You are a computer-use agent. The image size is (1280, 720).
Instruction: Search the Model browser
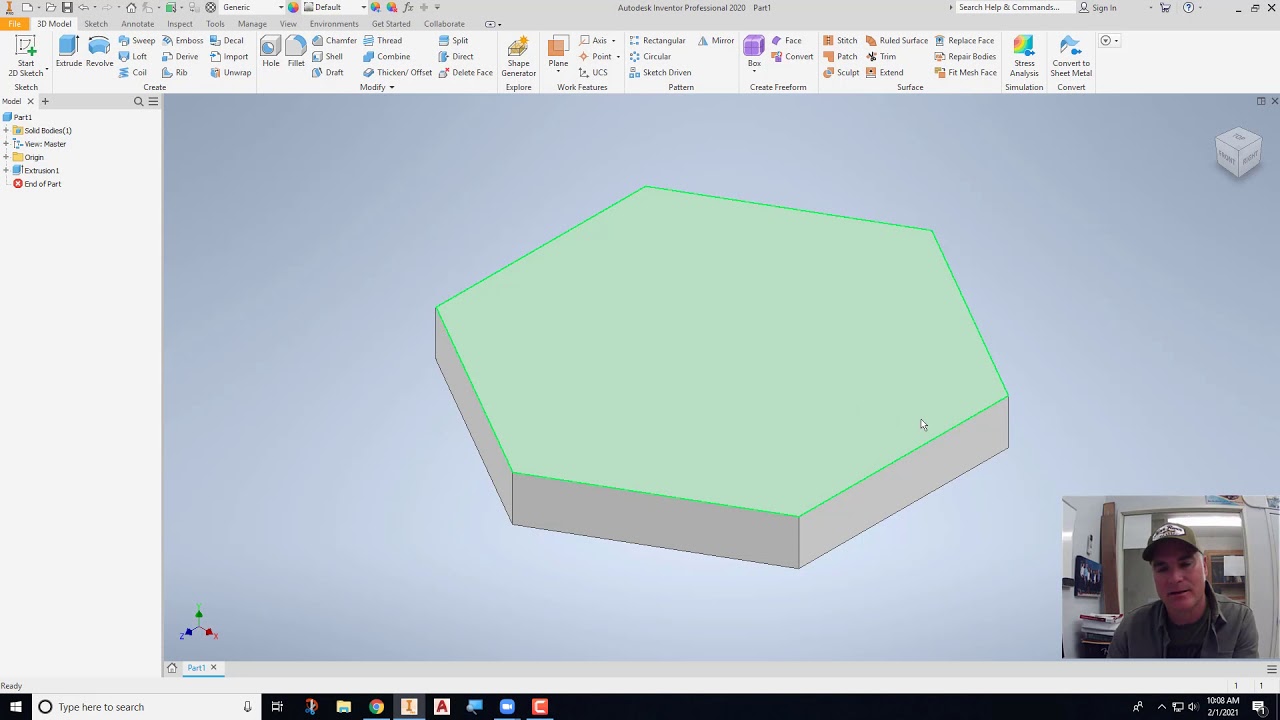(139, 101)
